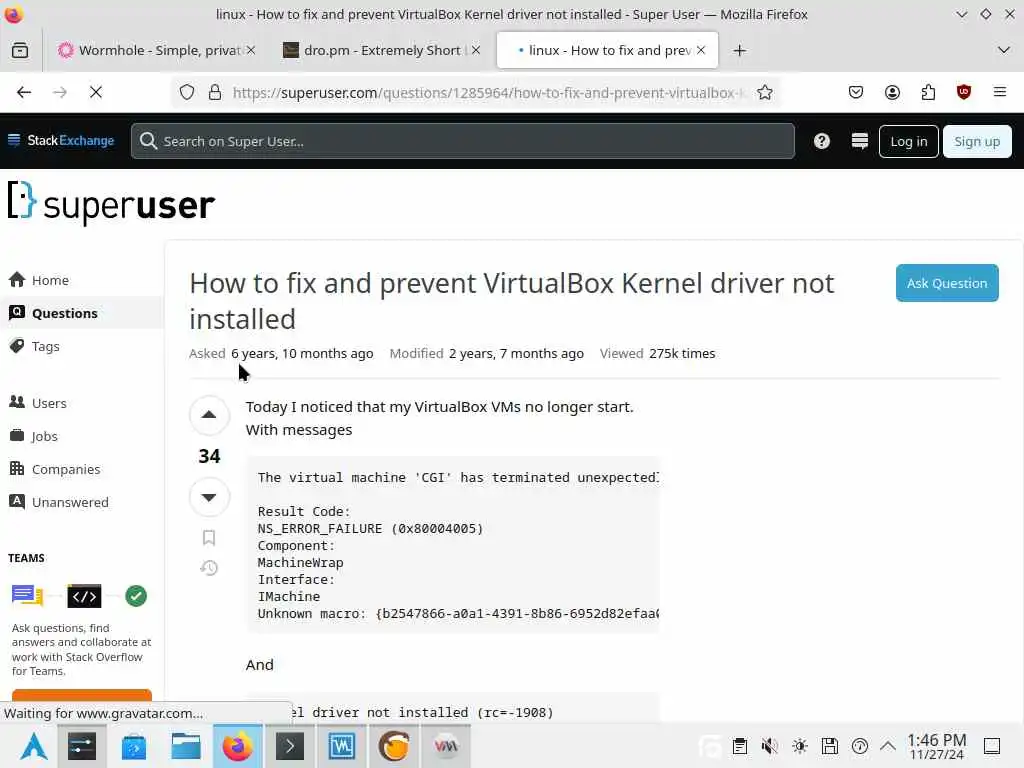This screenshot has height=768, width=1024.
Task: Open Stack Exchange site switcher icon
Action: point(859,141)
